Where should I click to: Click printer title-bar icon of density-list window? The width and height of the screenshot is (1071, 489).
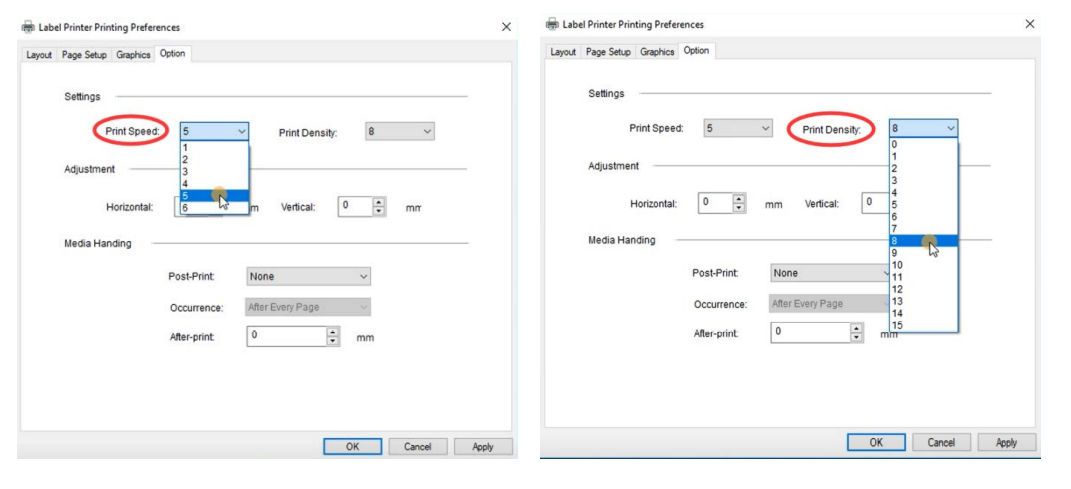click(552, 24)
